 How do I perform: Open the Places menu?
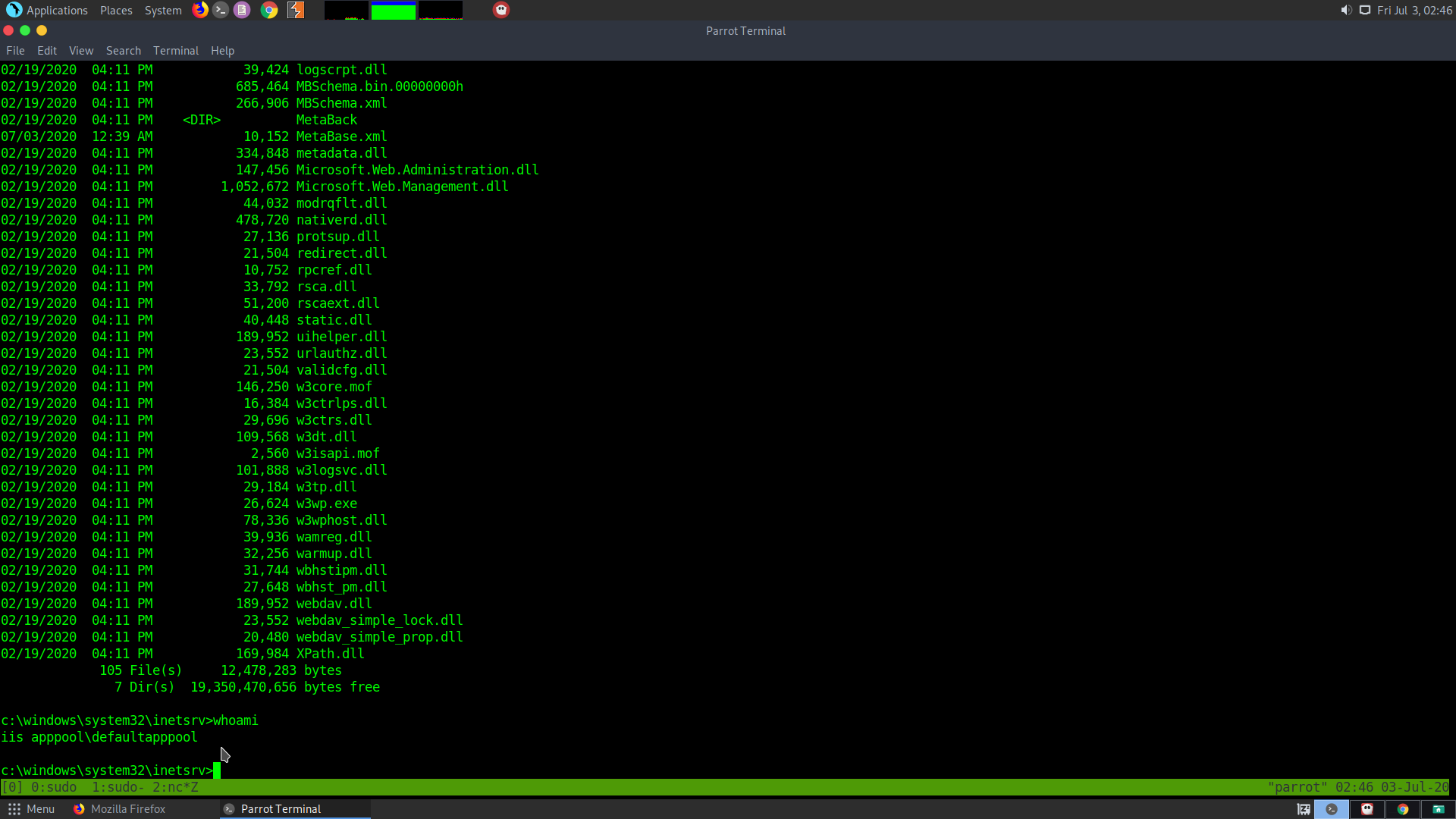pyautogui.click(x=116, y=10)
